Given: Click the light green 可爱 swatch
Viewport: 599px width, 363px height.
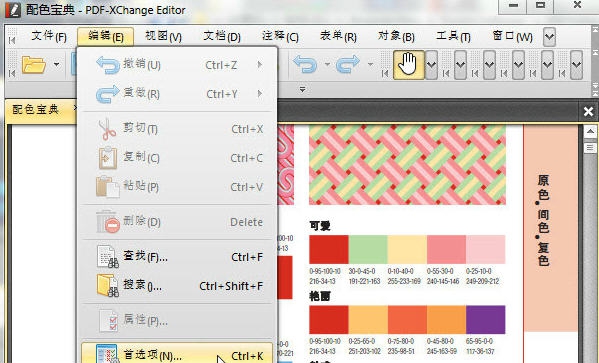Looking at the screenshot, I should tap(368, 250).
